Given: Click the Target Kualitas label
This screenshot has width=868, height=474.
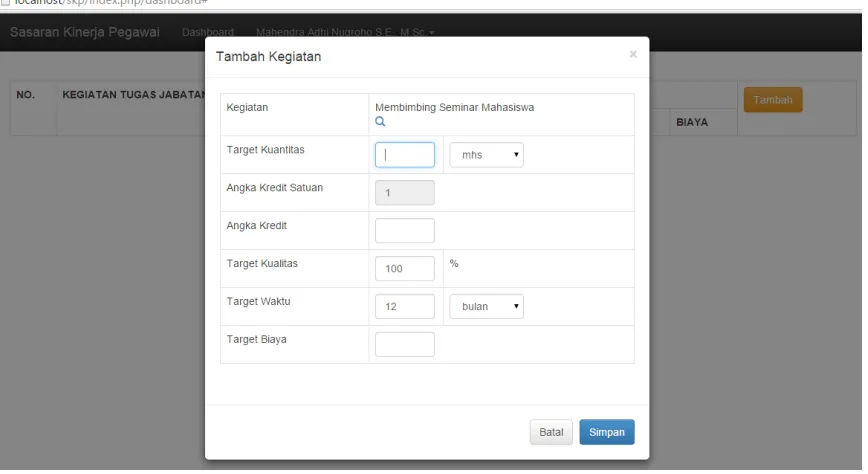Looking at the screenshot, I should pyautogui.click(x=262, y=264).
